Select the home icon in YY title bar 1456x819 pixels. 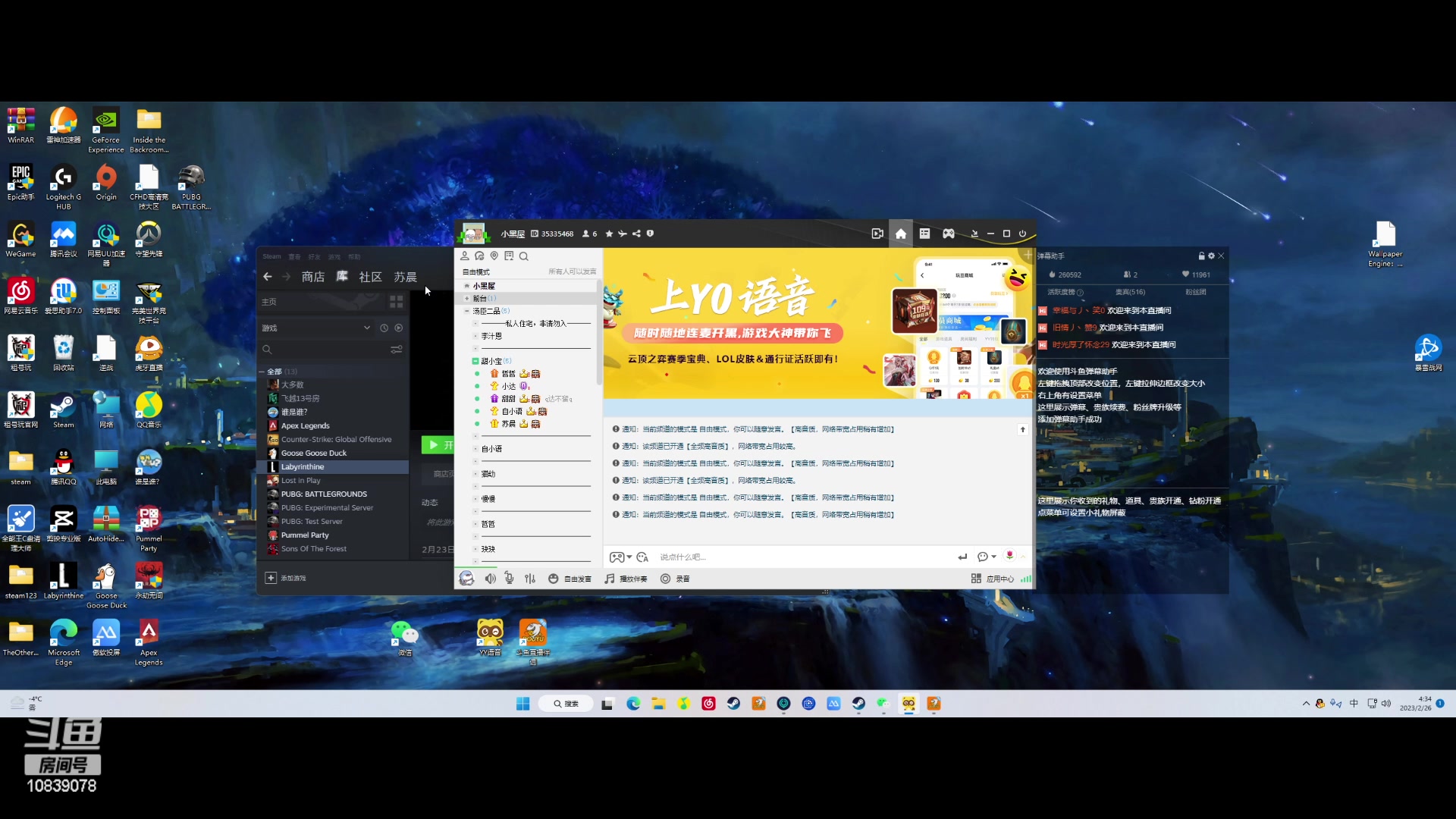coord(901,234)
